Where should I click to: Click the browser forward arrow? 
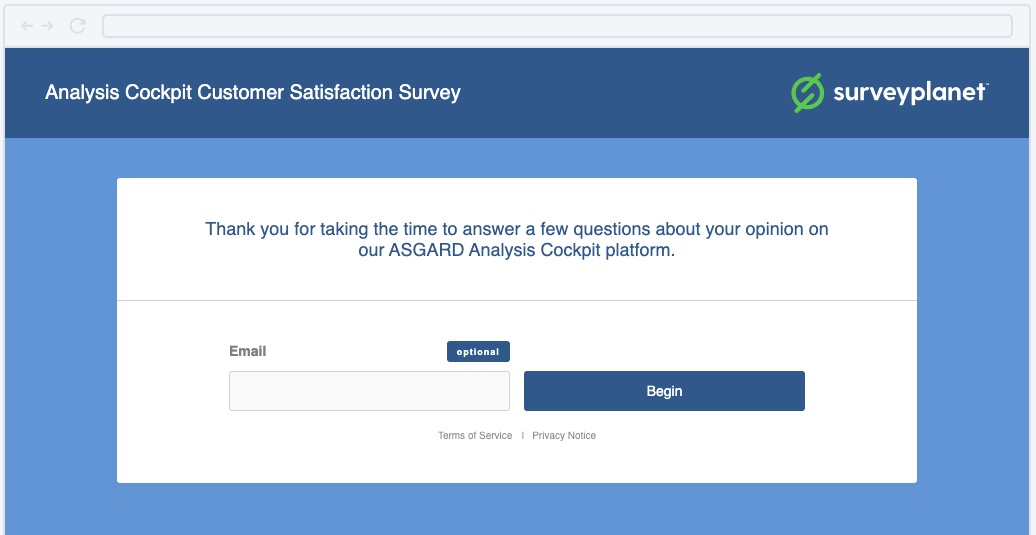pyautogui.click(x=47, y=26)
